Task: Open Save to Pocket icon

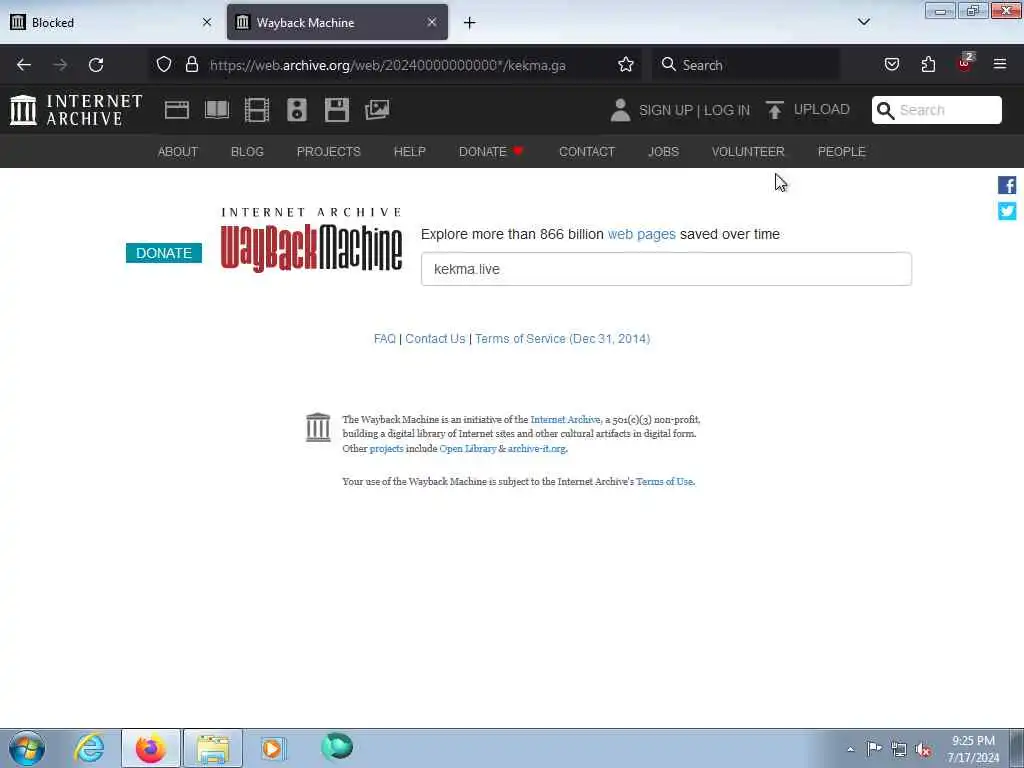Action: coord(891,65)
